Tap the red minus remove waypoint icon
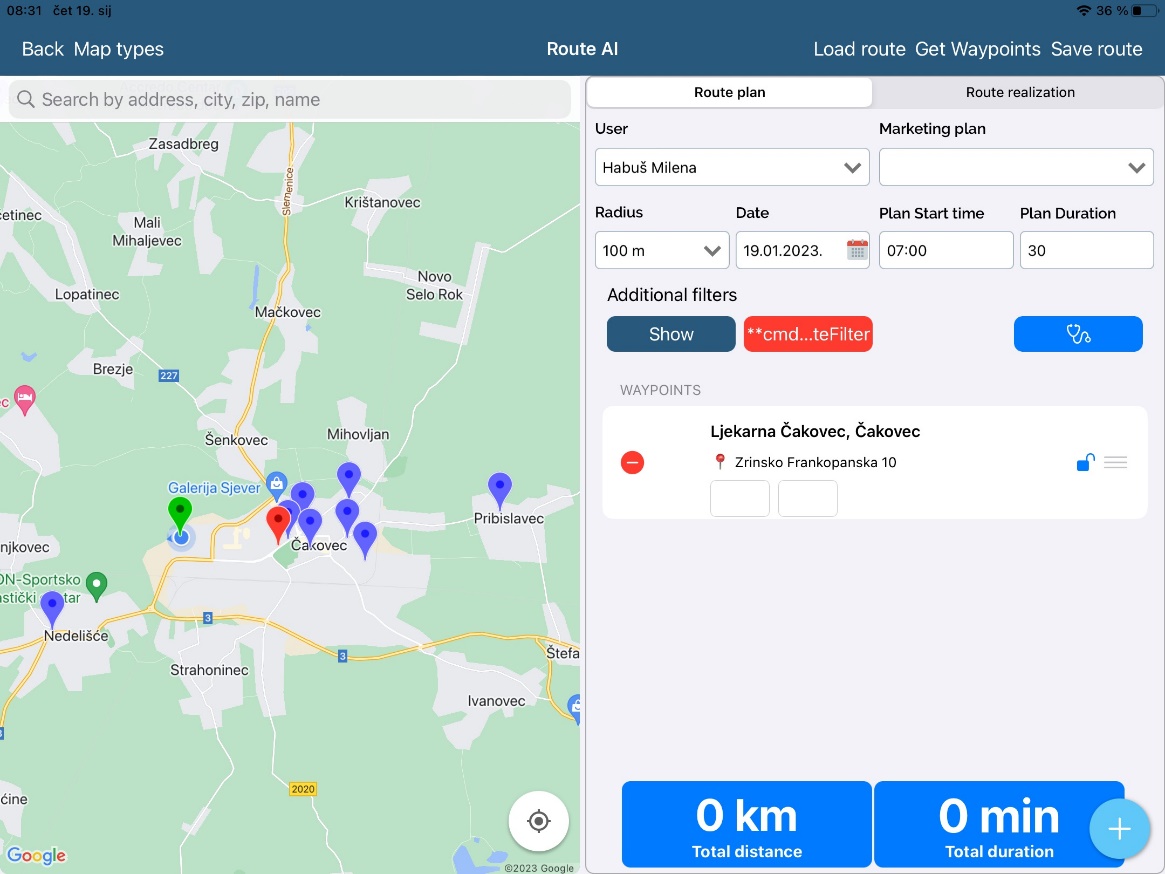 coord(632,463)
